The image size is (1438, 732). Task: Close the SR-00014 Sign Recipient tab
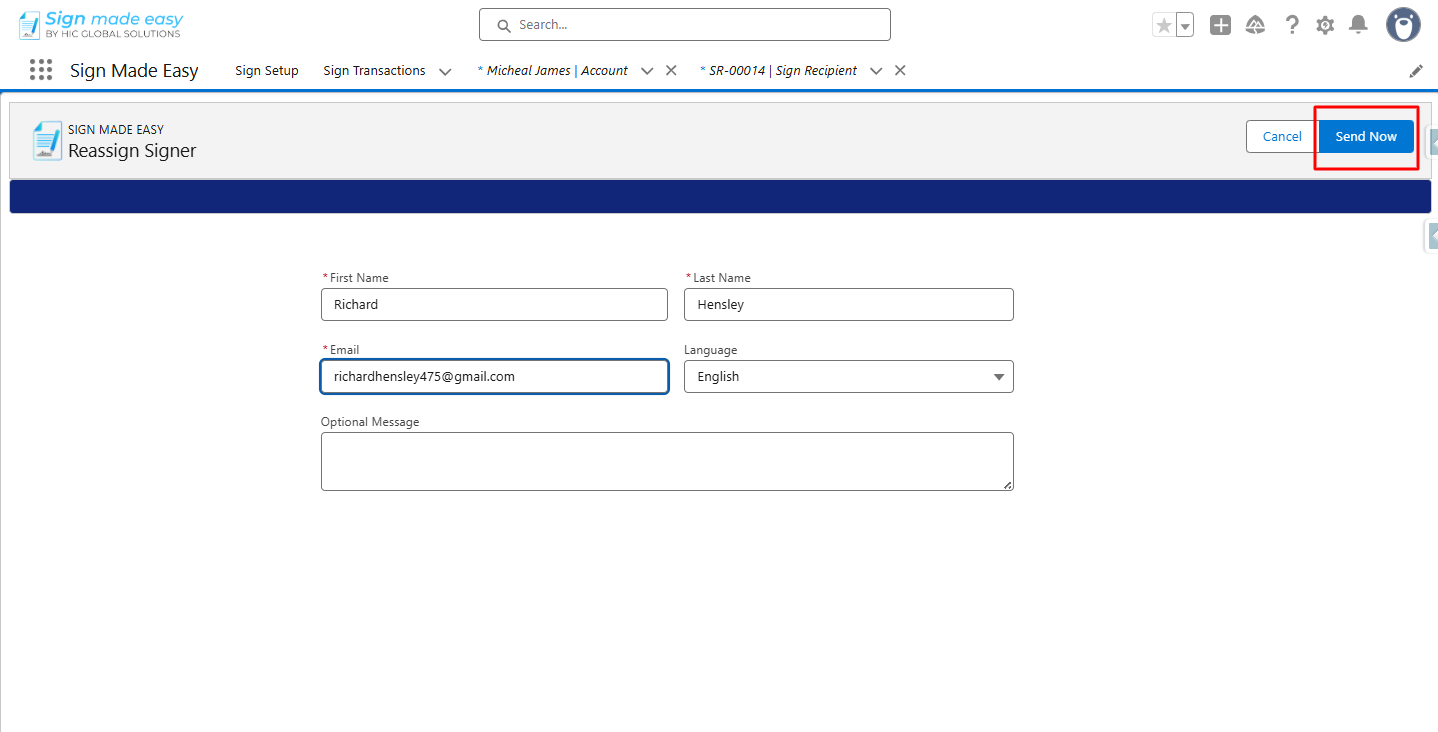click(x=900, y=71)
